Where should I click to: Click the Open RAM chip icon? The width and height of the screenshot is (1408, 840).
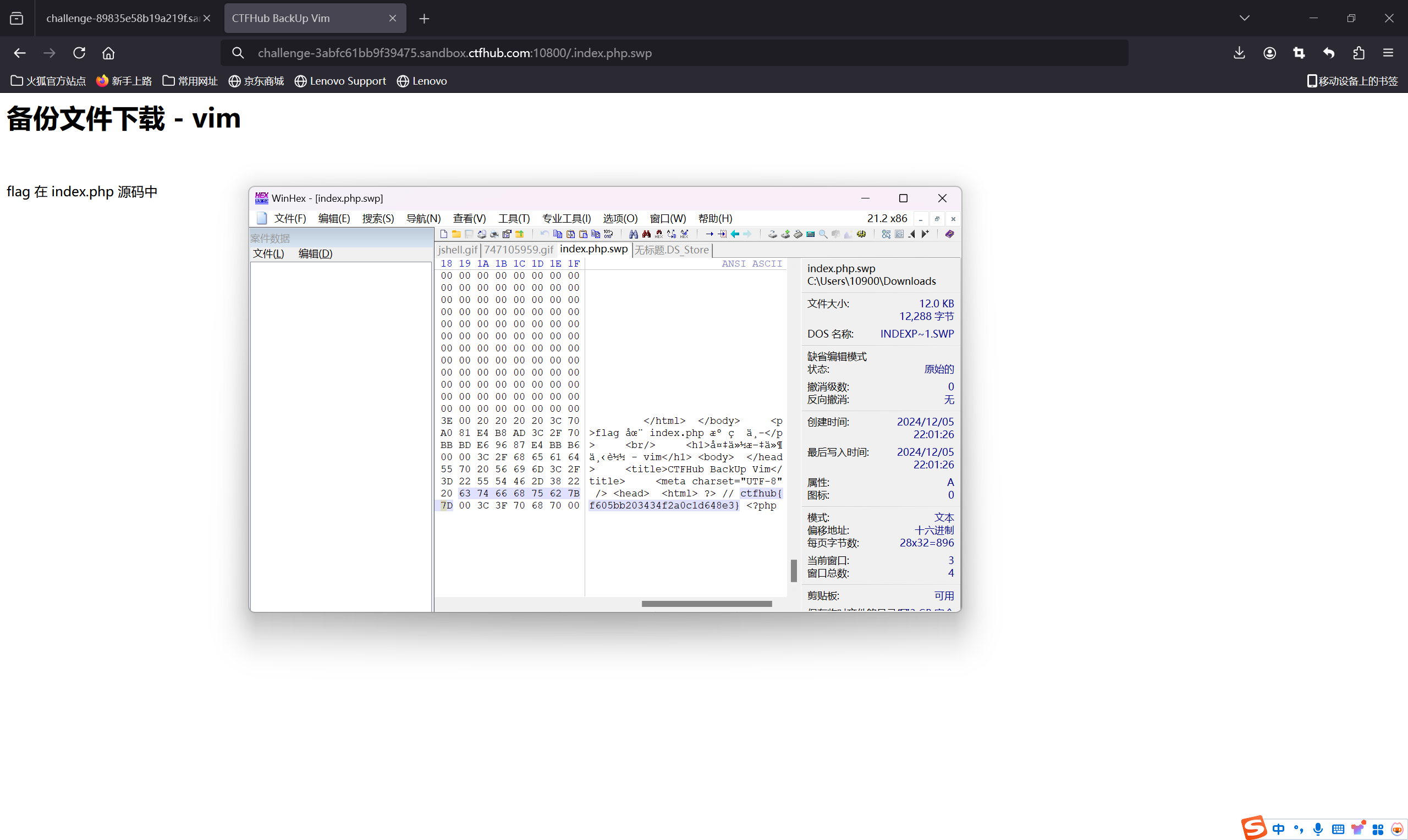pyautogui.click(x=798, y=234)
